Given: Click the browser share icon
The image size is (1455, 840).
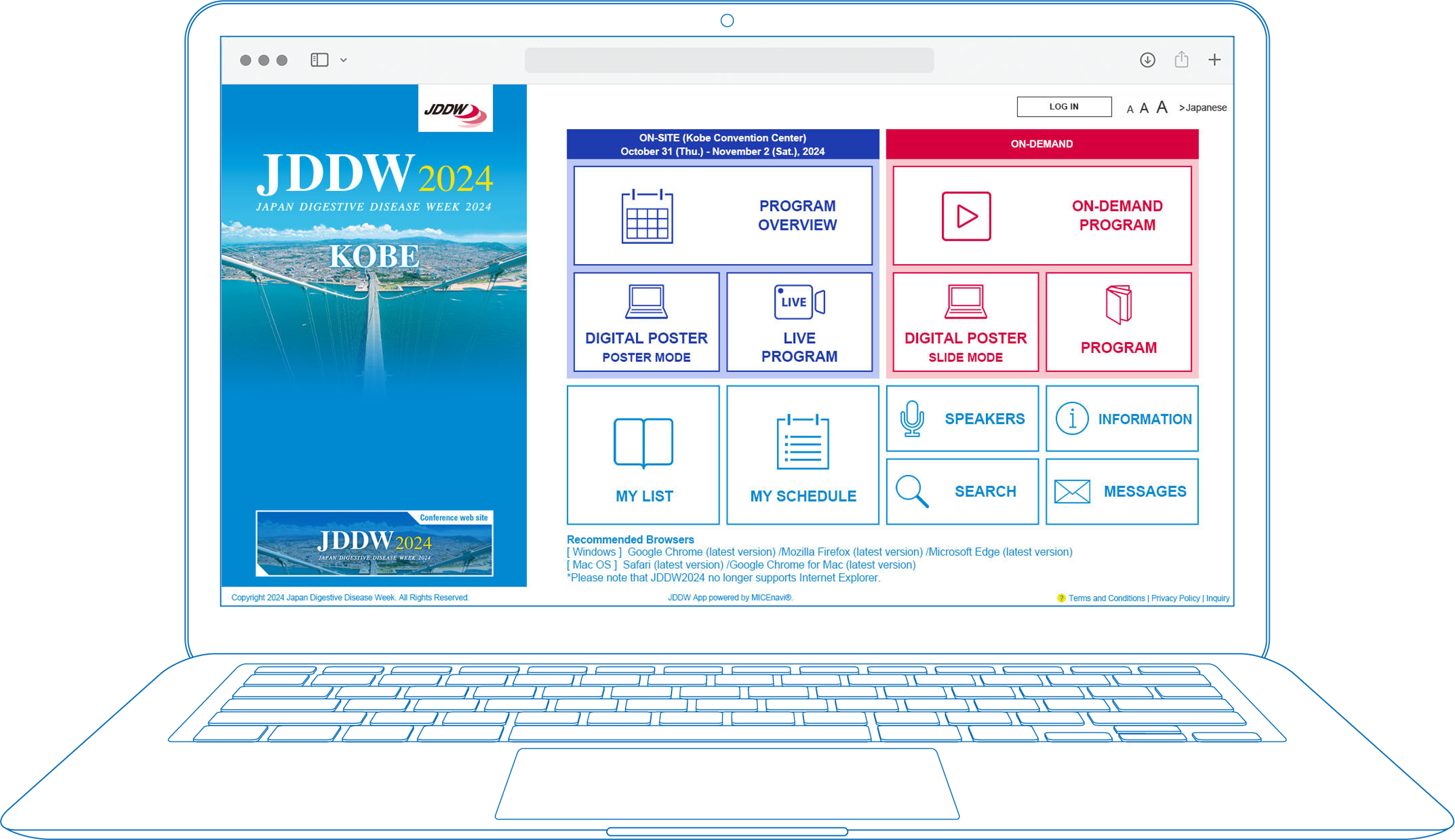Looking at the screenshot, I should tap(1182, 59).
